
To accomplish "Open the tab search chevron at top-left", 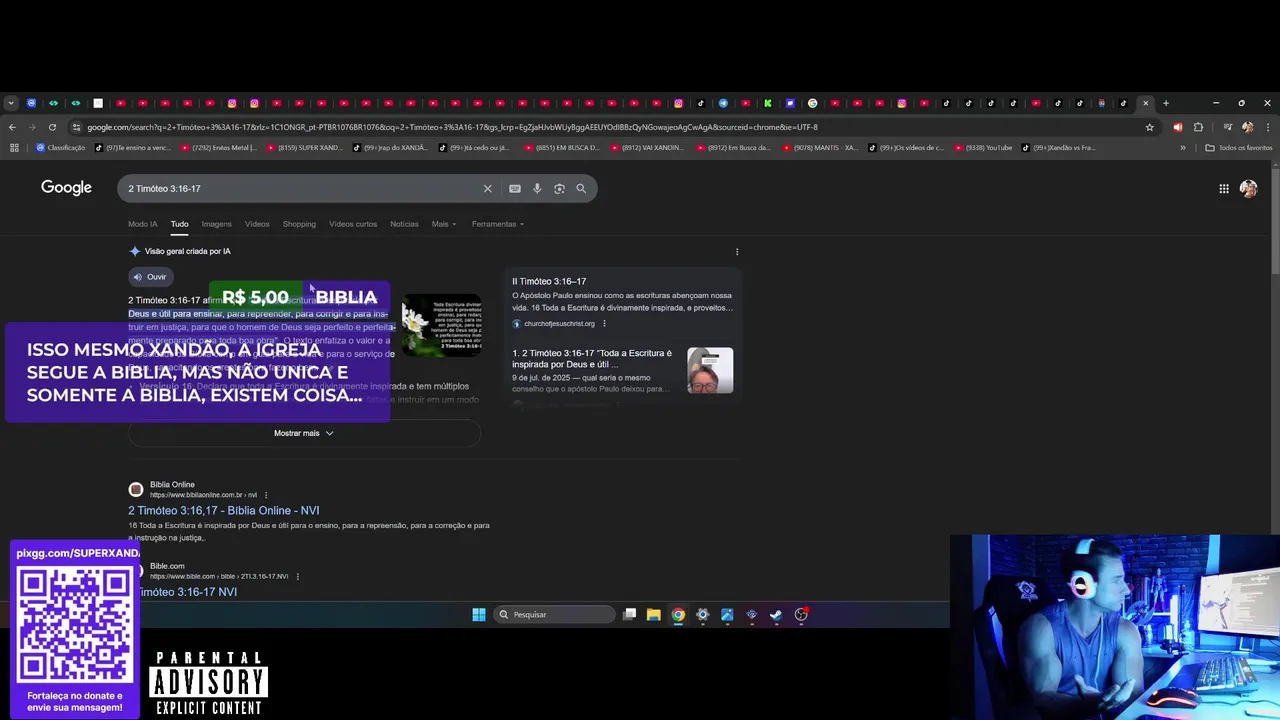I will click(x=11, y=103).
